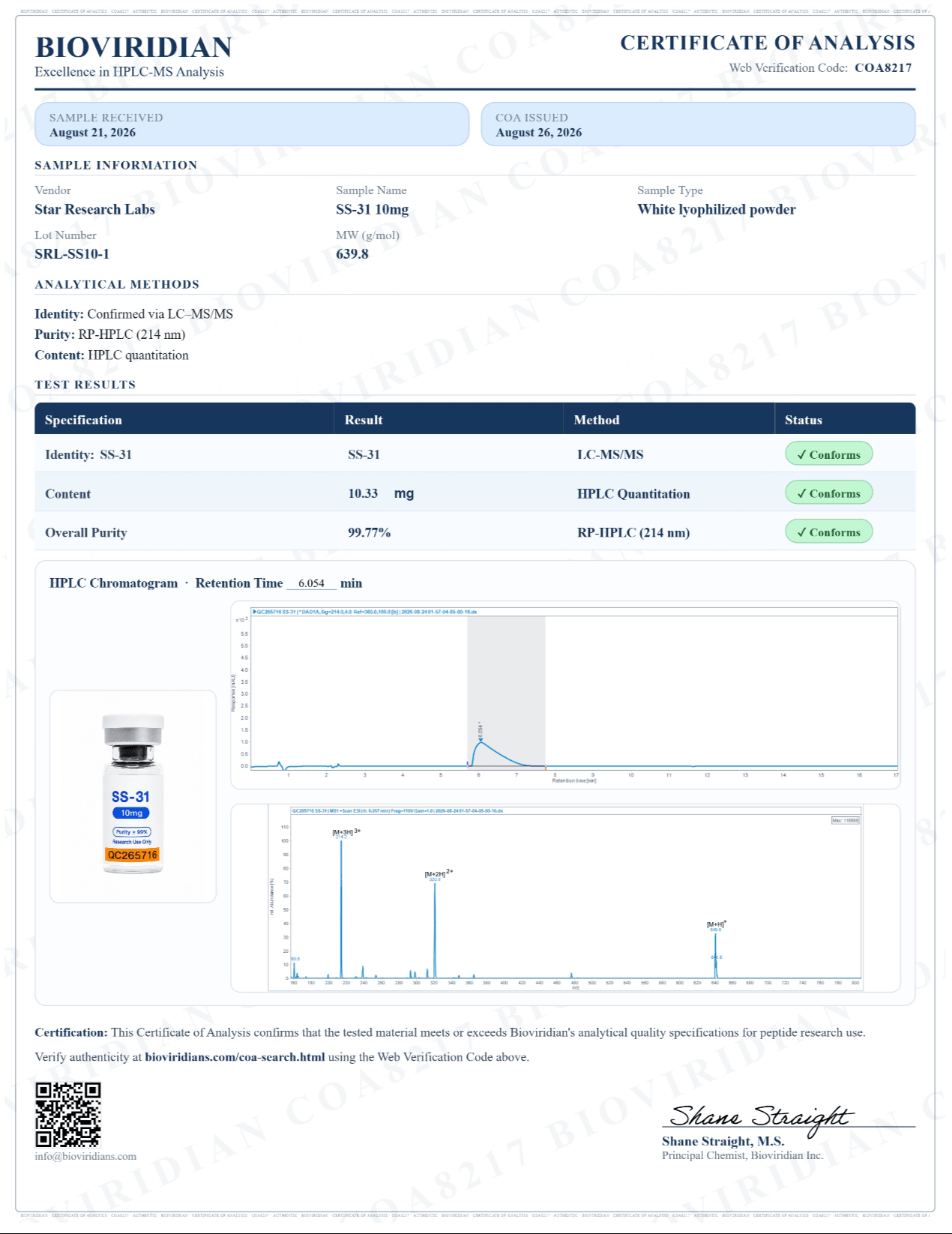Click the Conforms badge in Content row
The height and width of the screenshot is (1234, 952).
(x=829, y=493)
